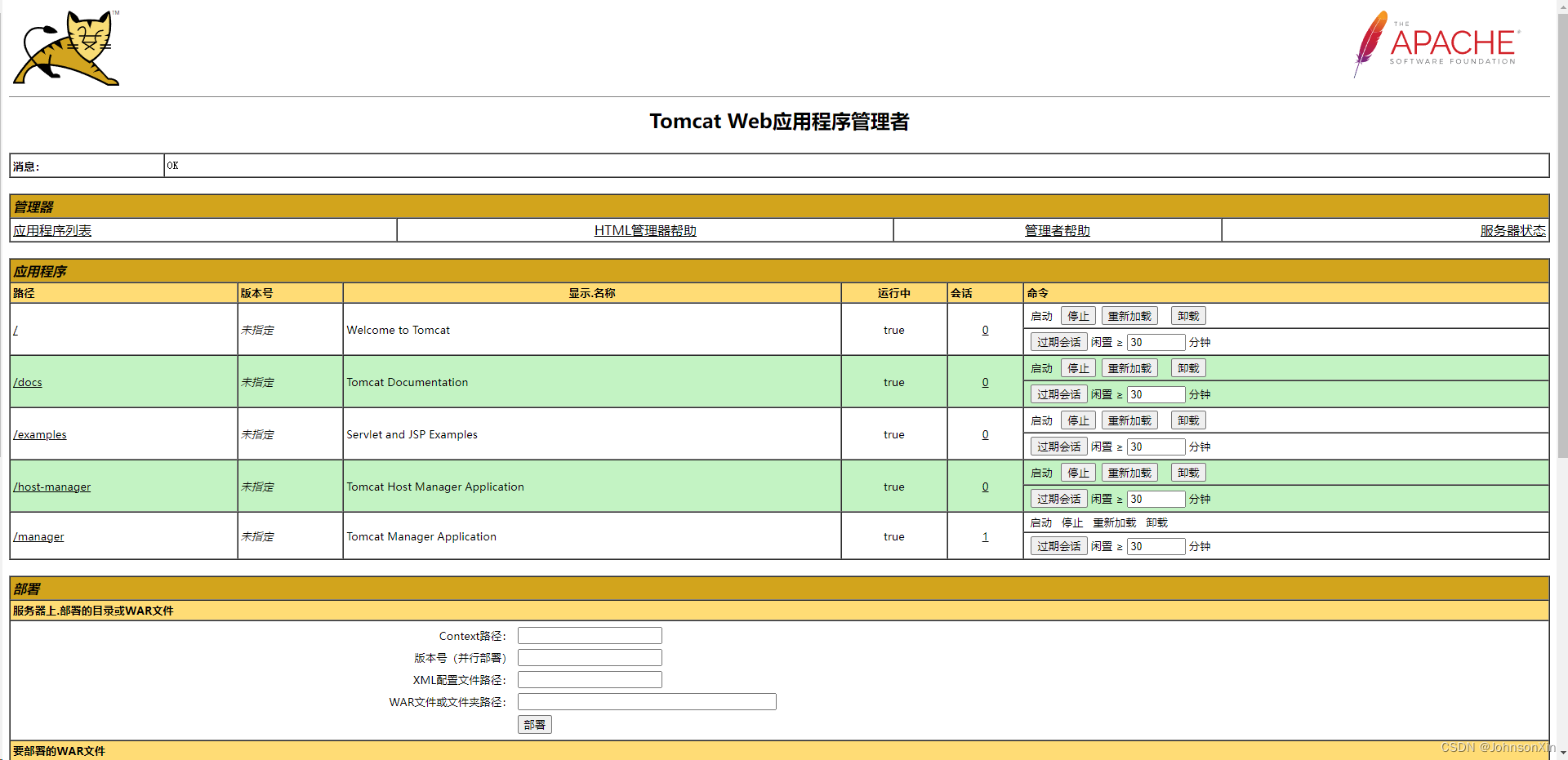Expire sessions for Welcome to Tomcat
The width and height of the screenshot is (1568, 760).
pyautogui.click(x=1058, y=342)
